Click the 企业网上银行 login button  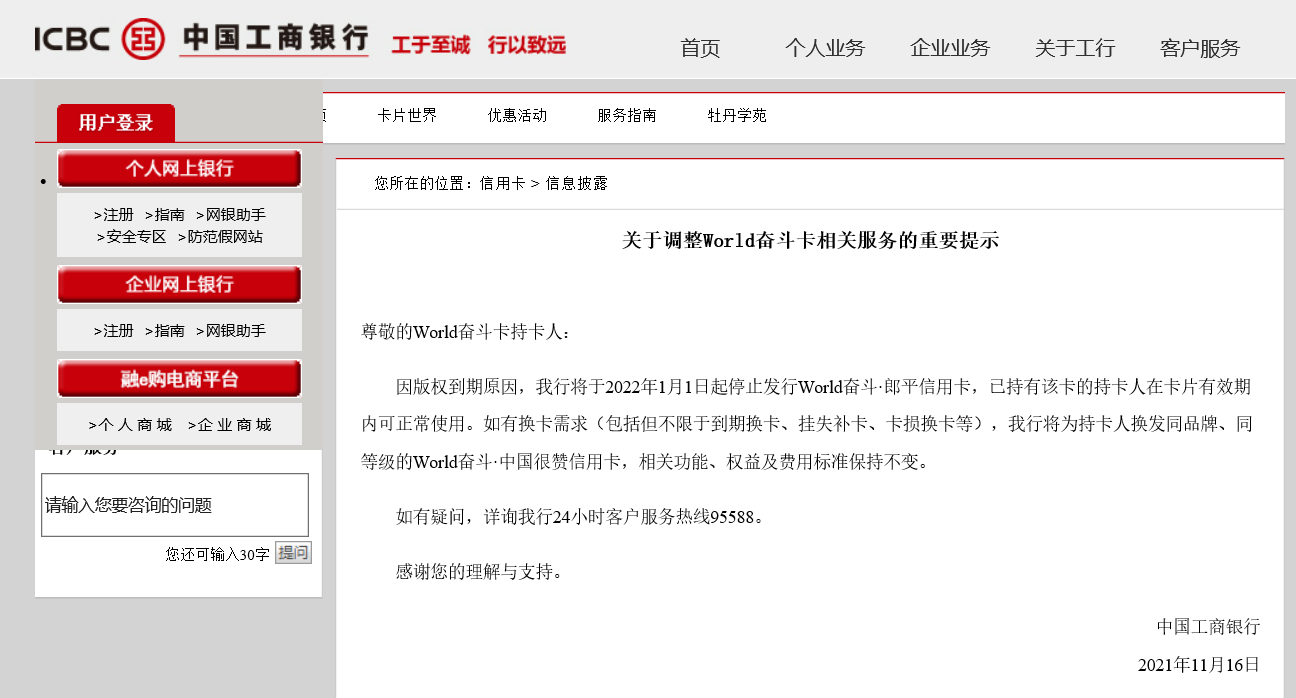[179, 284]
